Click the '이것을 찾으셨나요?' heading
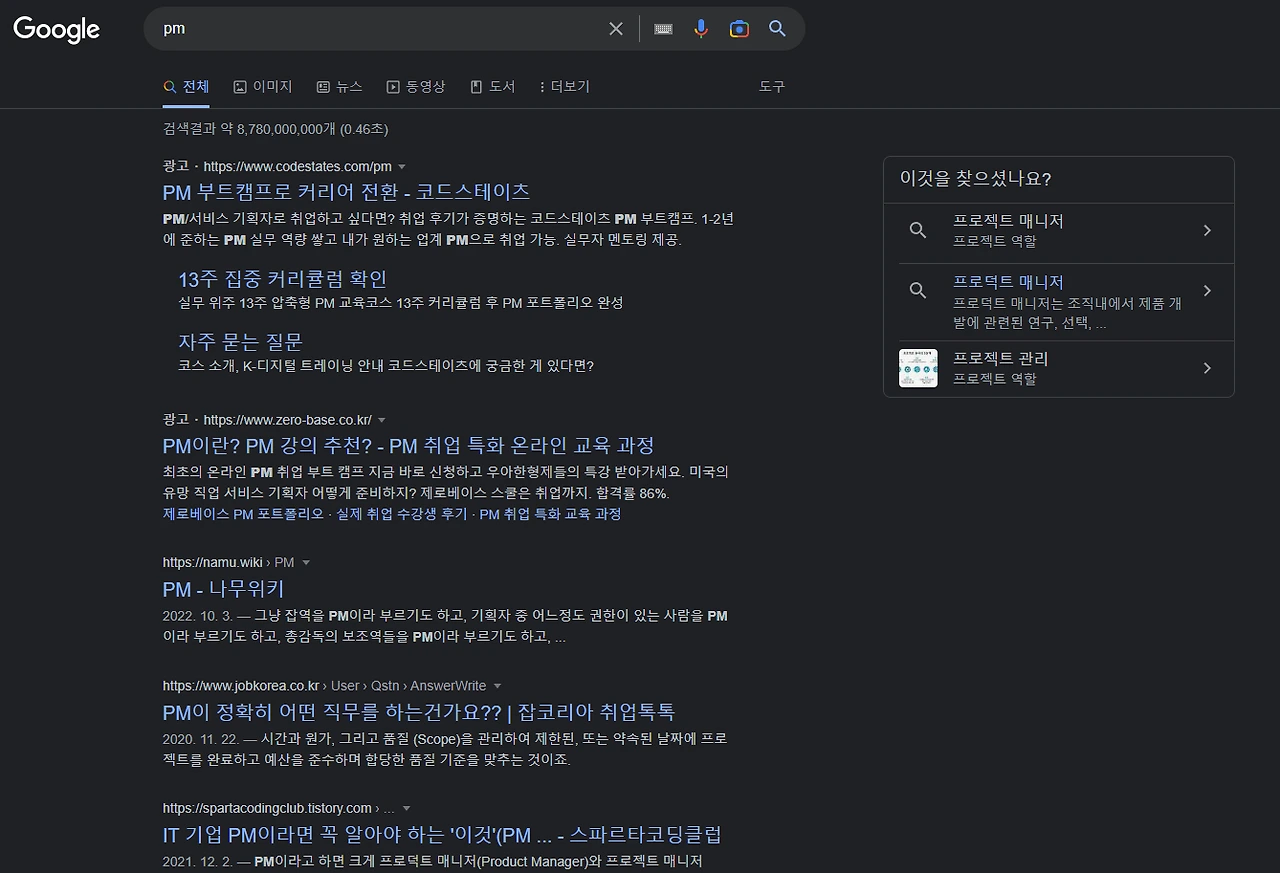Image resolution: width=1280 pixels, height=873 pixels. [975, 179]
